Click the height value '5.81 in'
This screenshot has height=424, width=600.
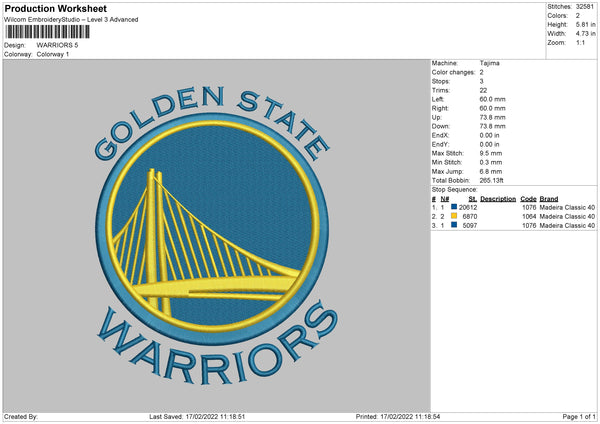tap(585, 24)
